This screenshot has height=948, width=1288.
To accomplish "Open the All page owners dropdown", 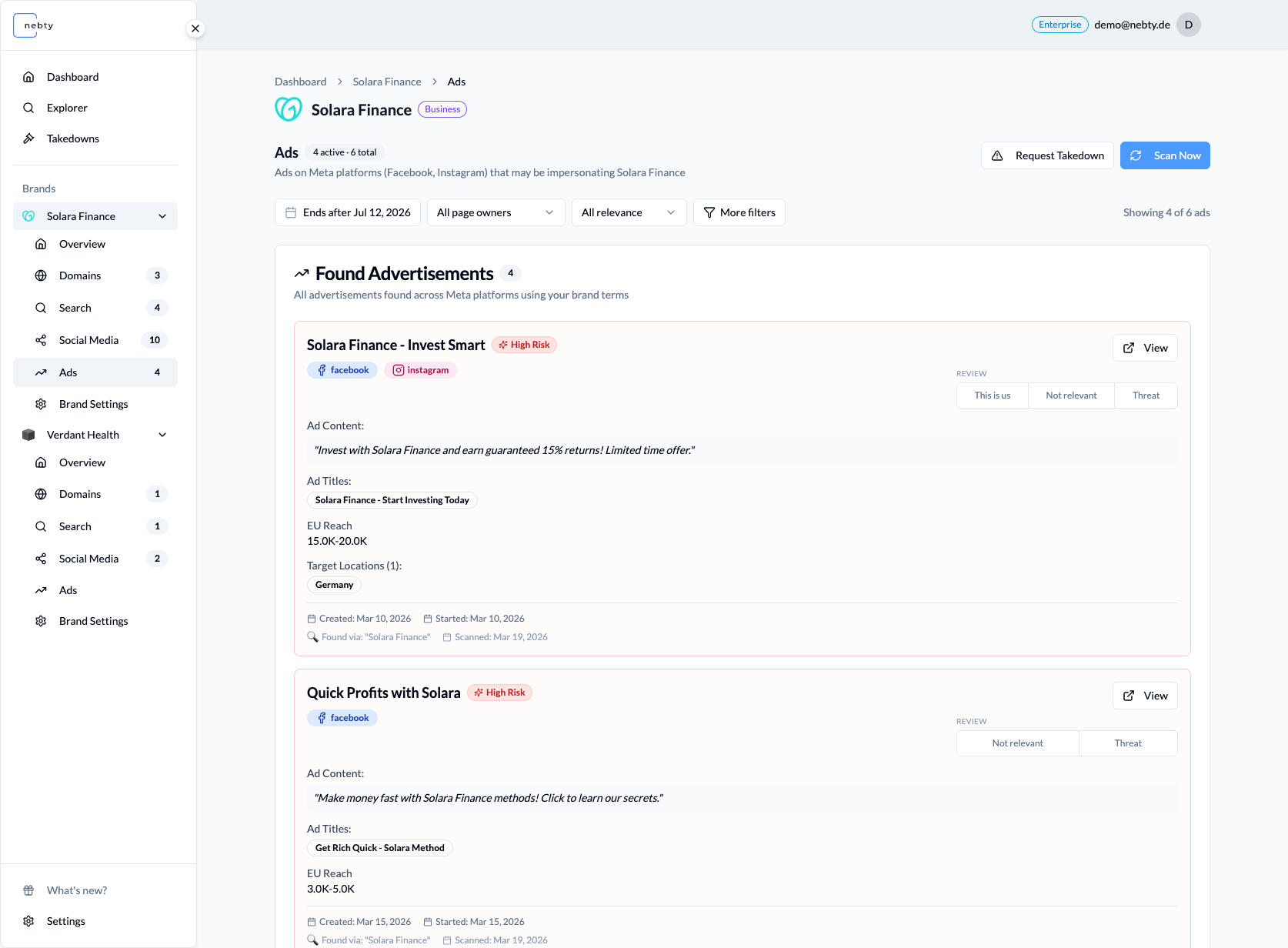I will 496,212.
